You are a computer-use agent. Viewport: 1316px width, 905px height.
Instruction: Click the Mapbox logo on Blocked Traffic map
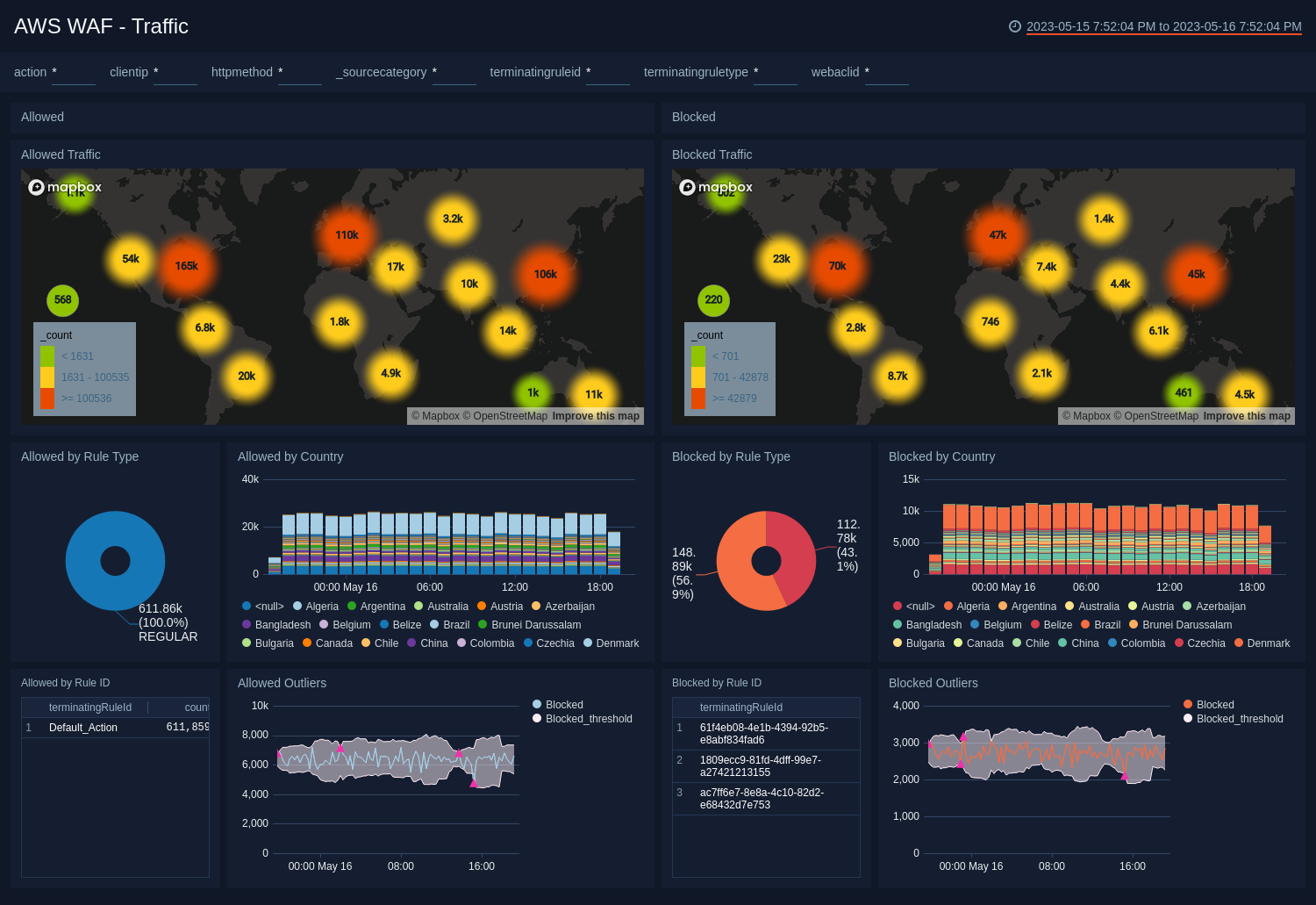click(x=716, y=187)
